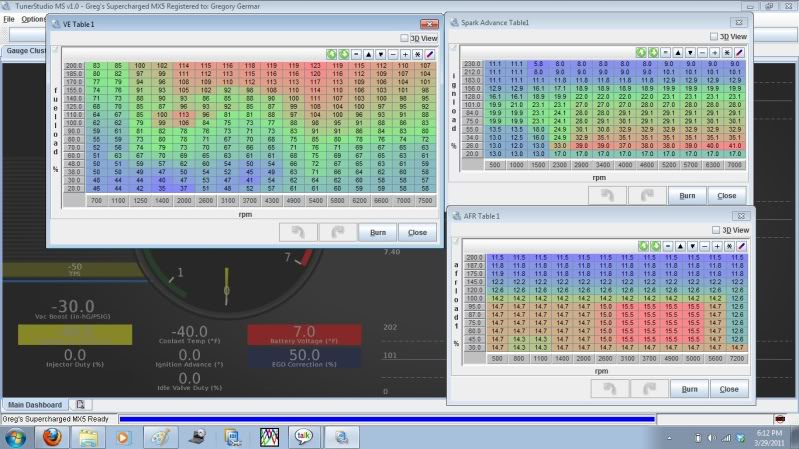Select the 200.0 fuel load bin in VE Table 1

click(73, 66)
